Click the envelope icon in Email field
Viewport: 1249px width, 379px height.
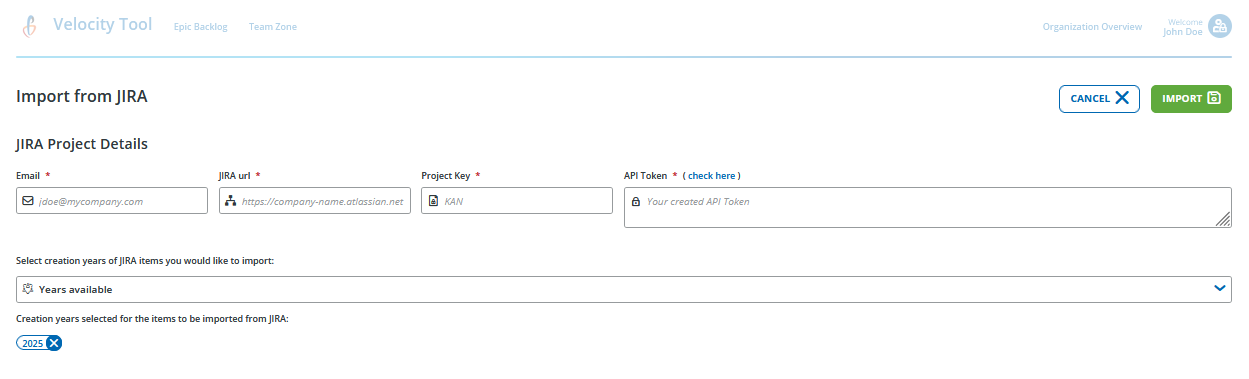[28, 201]
